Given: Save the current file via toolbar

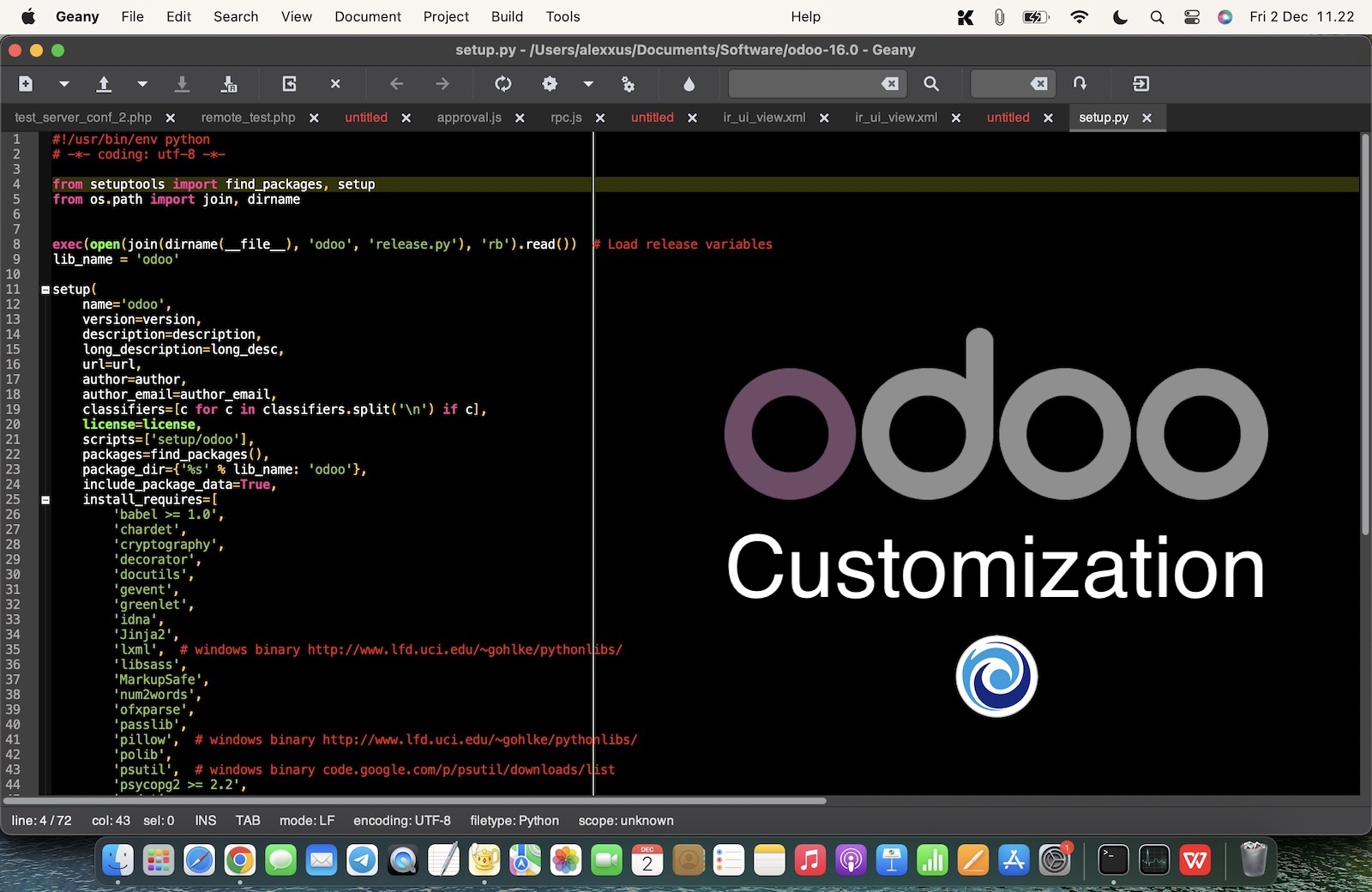Looking at the screenshot, I should (182, 83).
